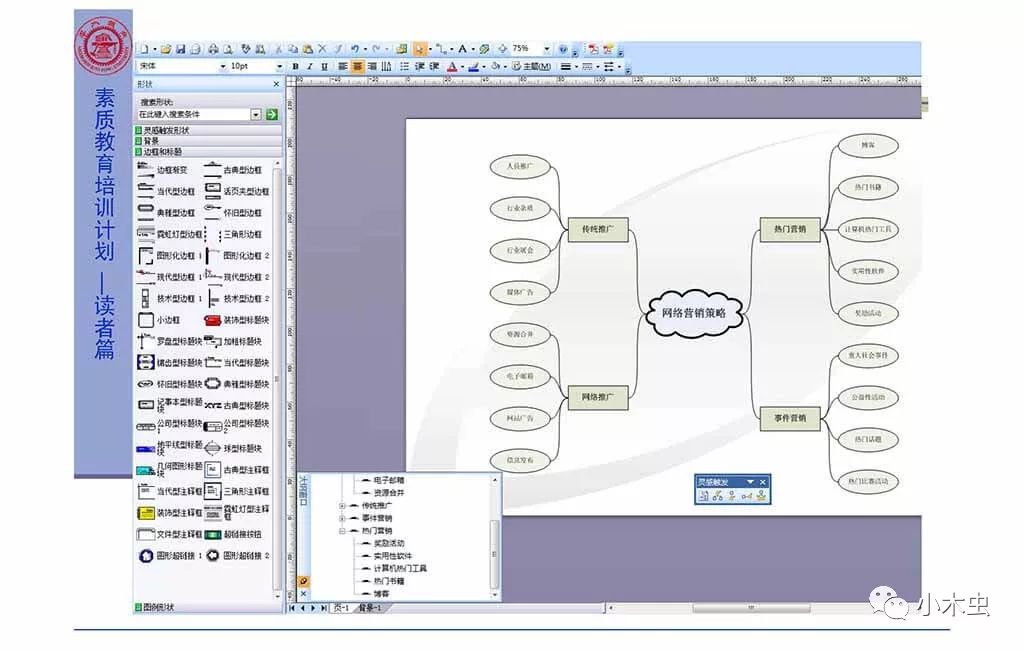Open the font size 10pt dropdown
The image size is (1024, 650).
[x=279, y=67]
